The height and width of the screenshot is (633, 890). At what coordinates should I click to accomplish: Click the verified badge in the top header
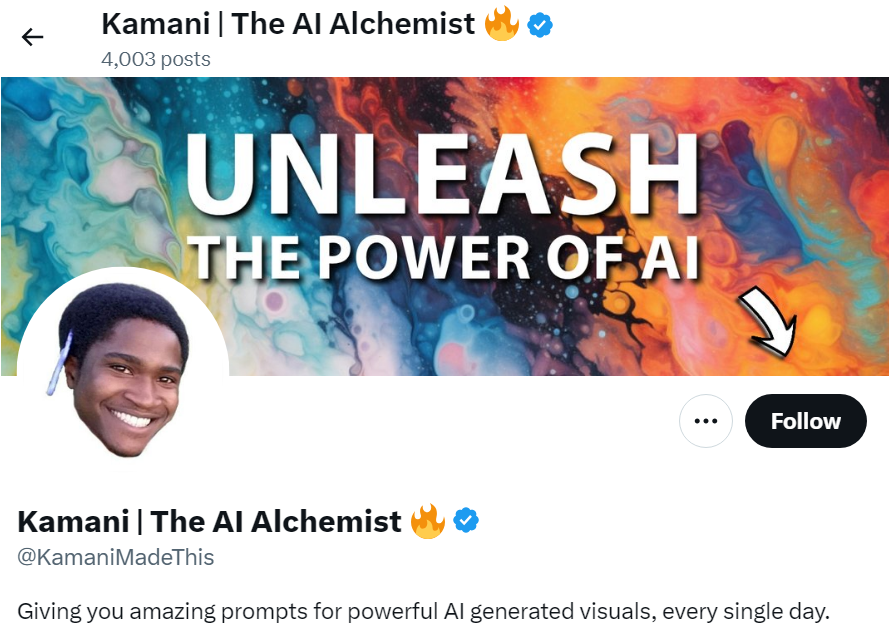pos(540,26)
